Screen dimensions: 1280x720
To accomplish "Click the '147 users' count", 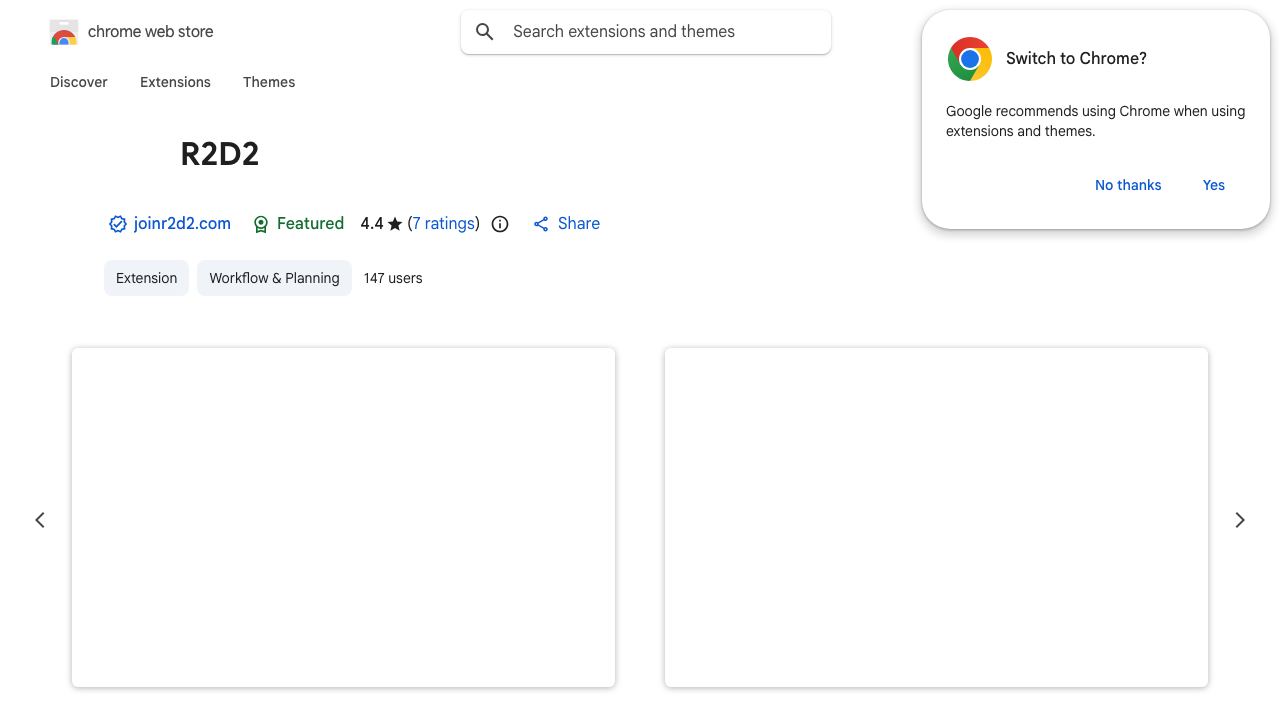I will [393, 278].
